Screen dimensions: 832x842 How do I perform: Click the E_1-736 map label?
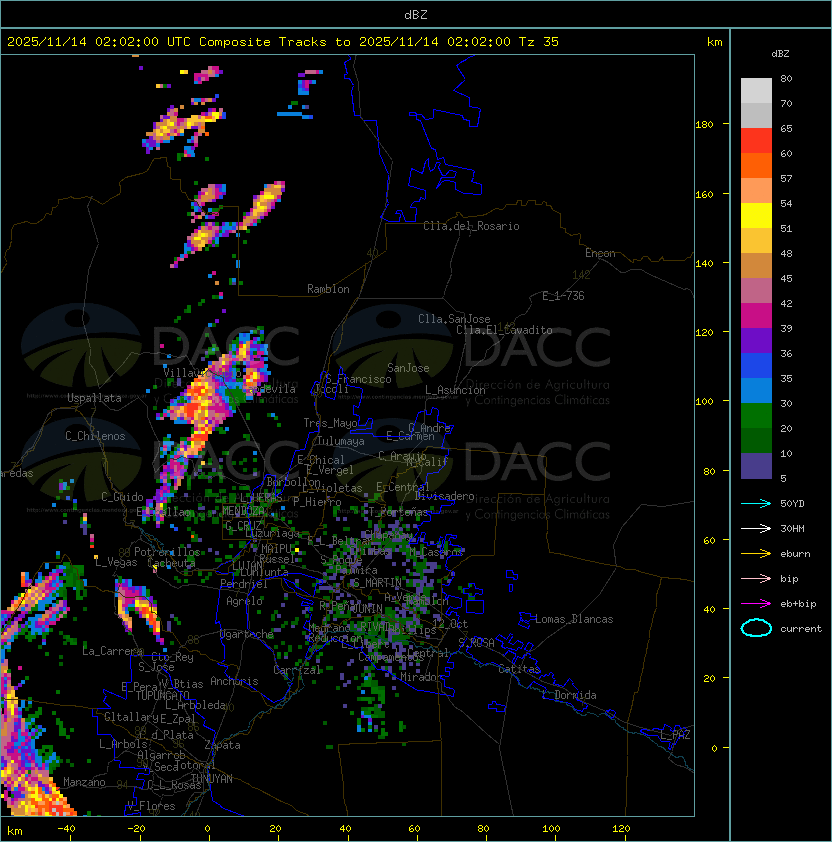pos(563,296)
